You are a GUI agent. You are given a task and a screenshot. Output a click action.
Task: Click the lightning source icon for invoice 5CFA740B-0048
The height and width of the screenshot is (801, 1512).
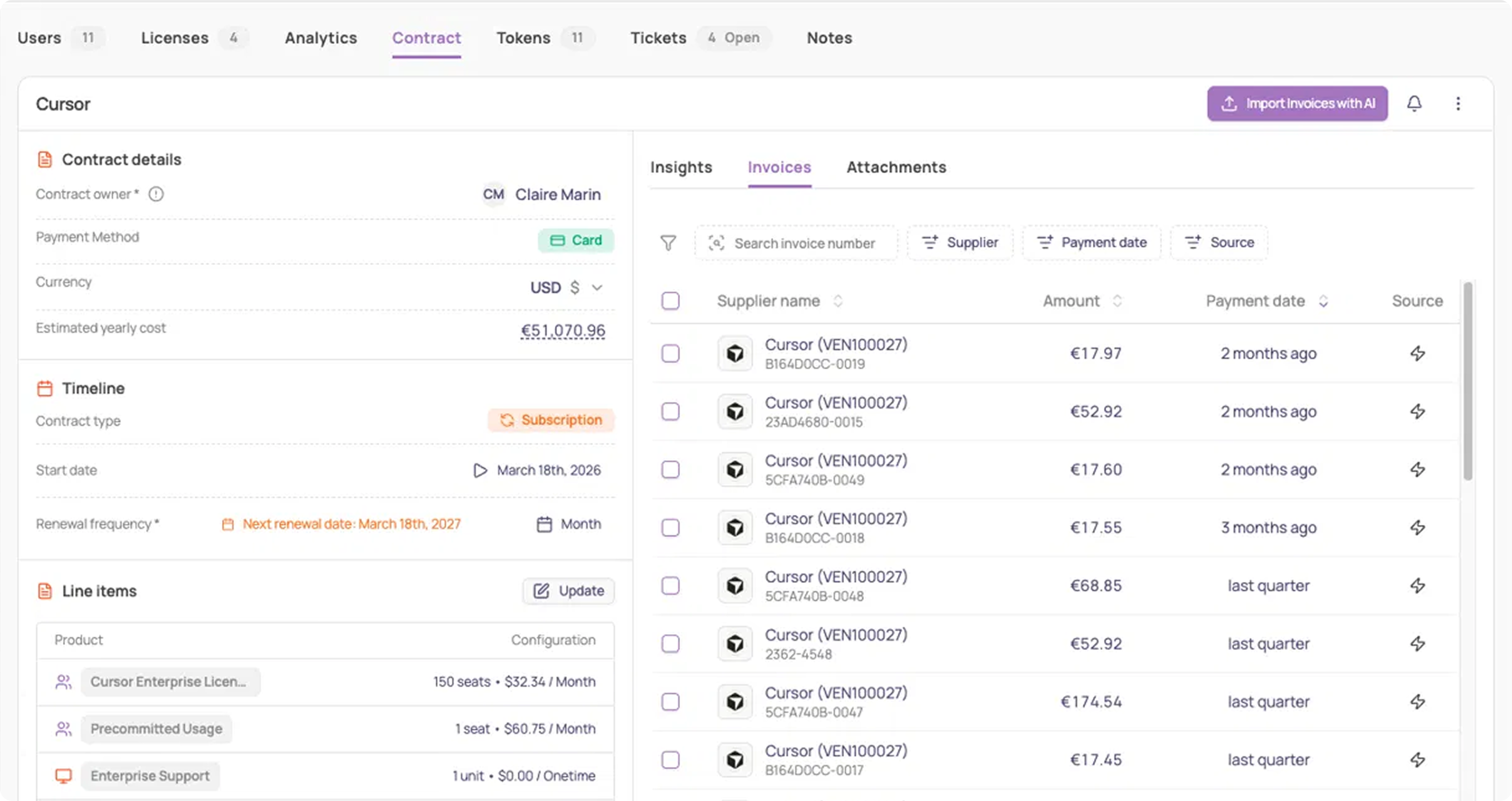(x=1418, y=586)
